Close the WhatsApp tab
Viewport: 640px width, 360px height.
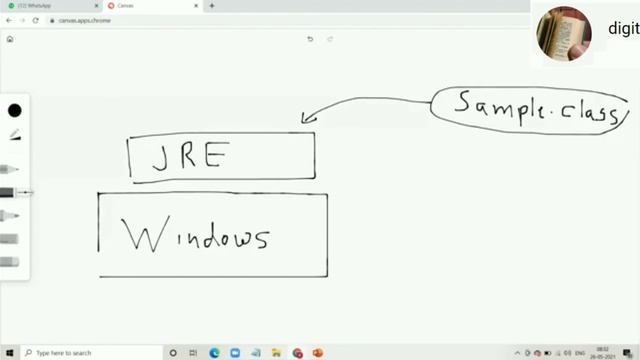click(97, 6)
